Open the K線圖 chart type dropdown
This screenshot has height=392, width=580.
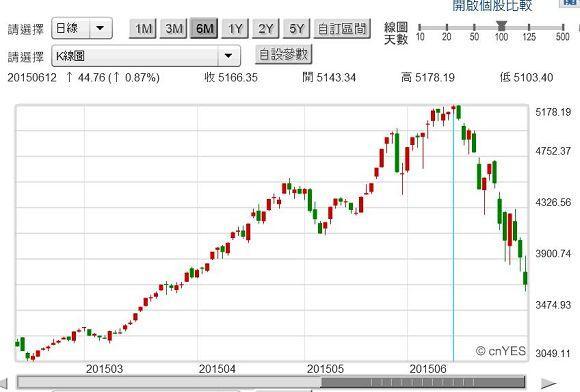coord(146,56)
